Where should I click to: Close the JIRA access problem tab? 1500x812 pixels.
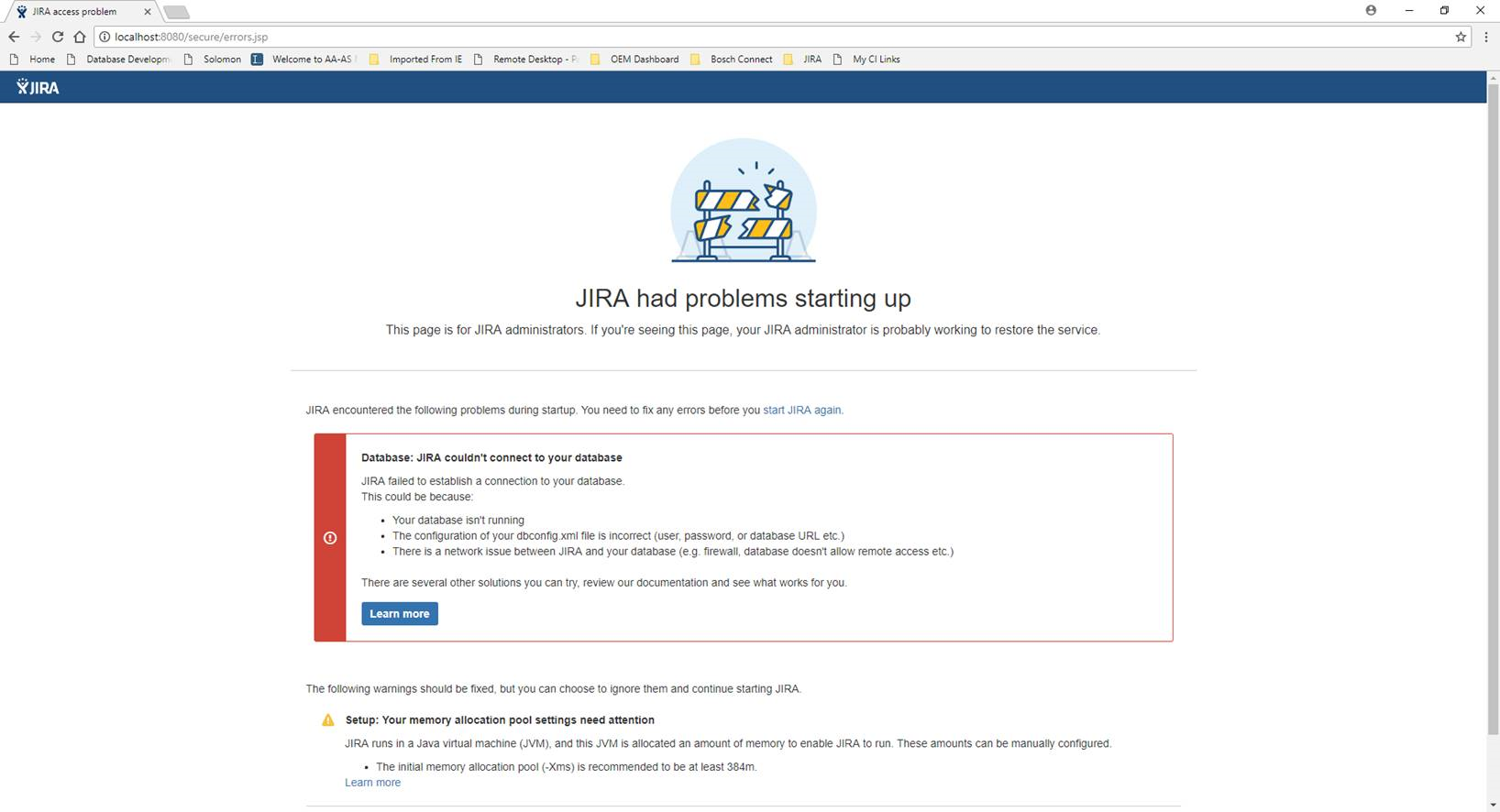148,12
